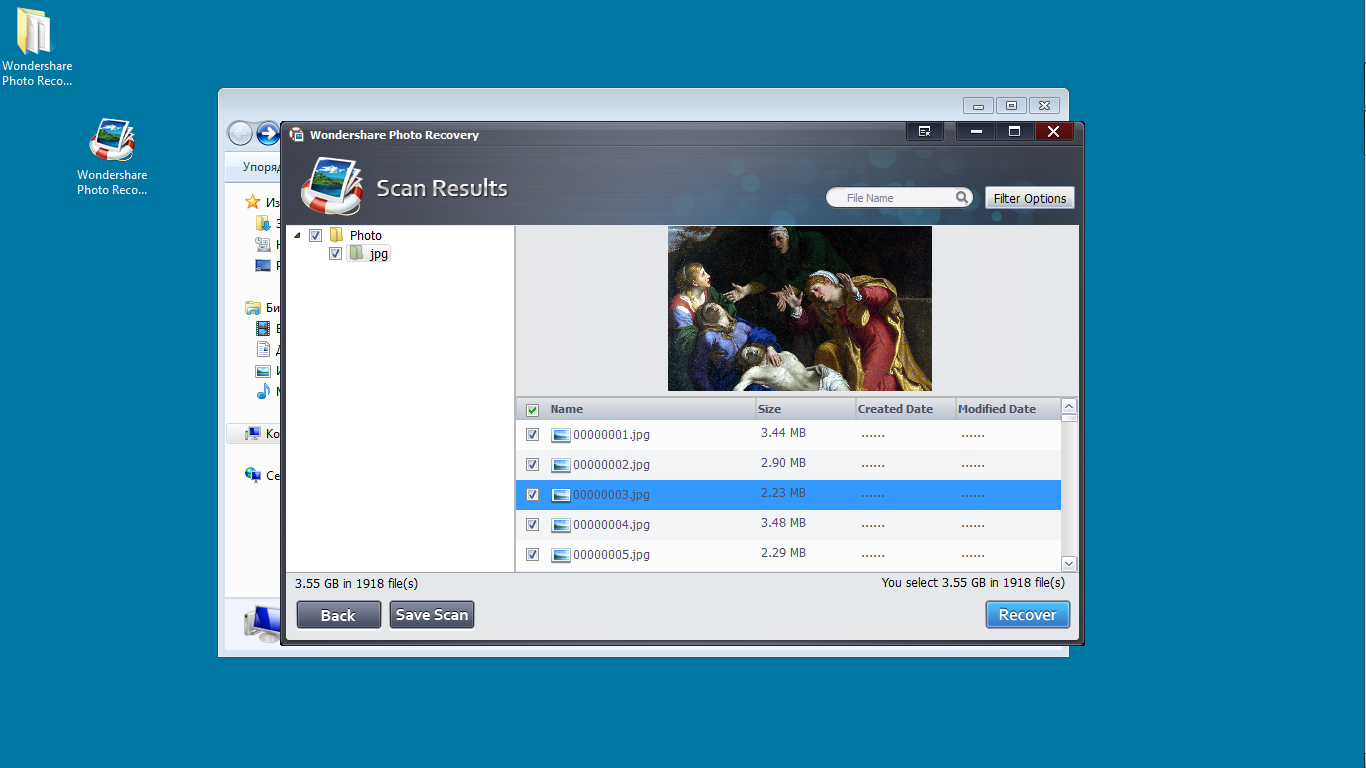Click Videos library filmstrip icon in Explorer
This screenshot has width=1366, height=768.
point(263,328)
